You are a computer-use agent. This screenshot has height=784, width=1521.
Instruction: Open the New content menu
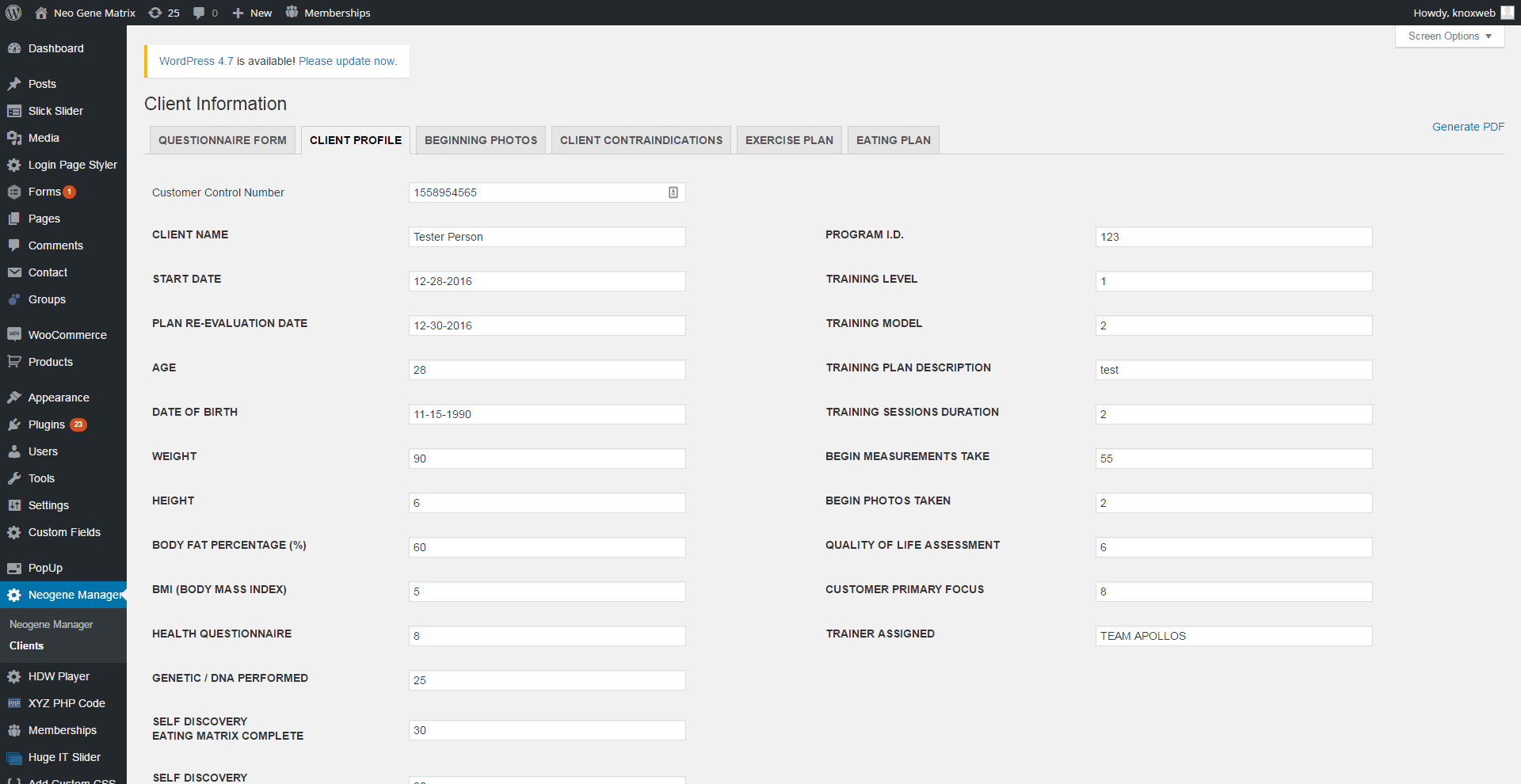click(x=252, y=13)
